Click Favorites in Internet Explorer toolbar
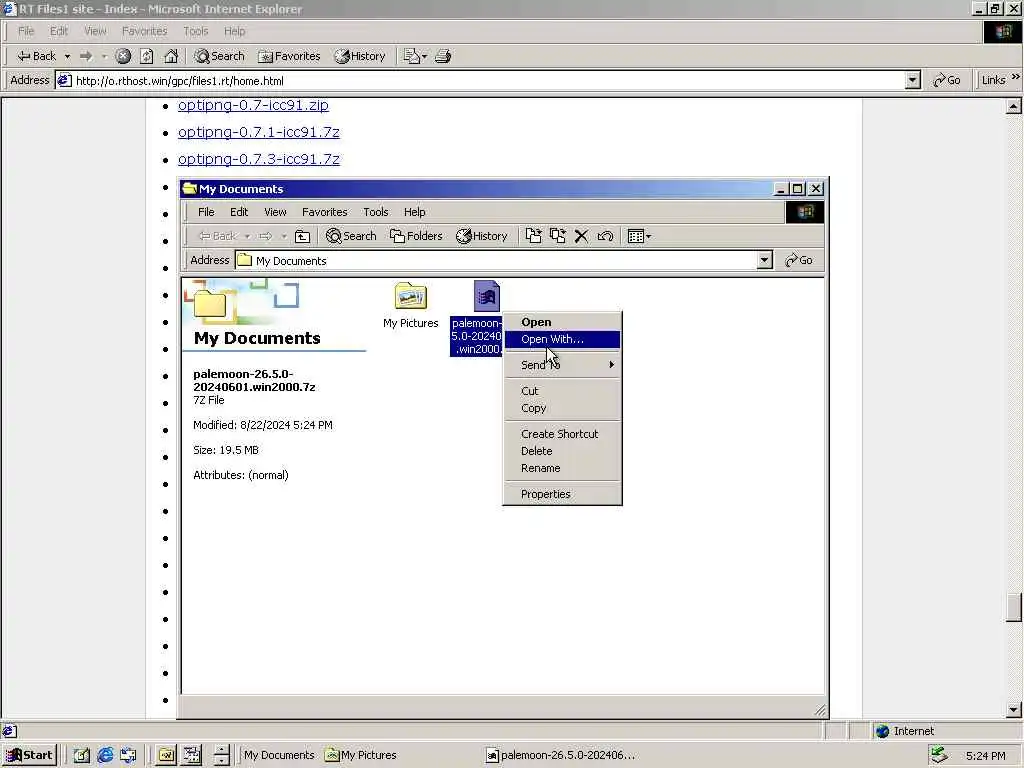 pyautogui.click(x=289, y=56)
